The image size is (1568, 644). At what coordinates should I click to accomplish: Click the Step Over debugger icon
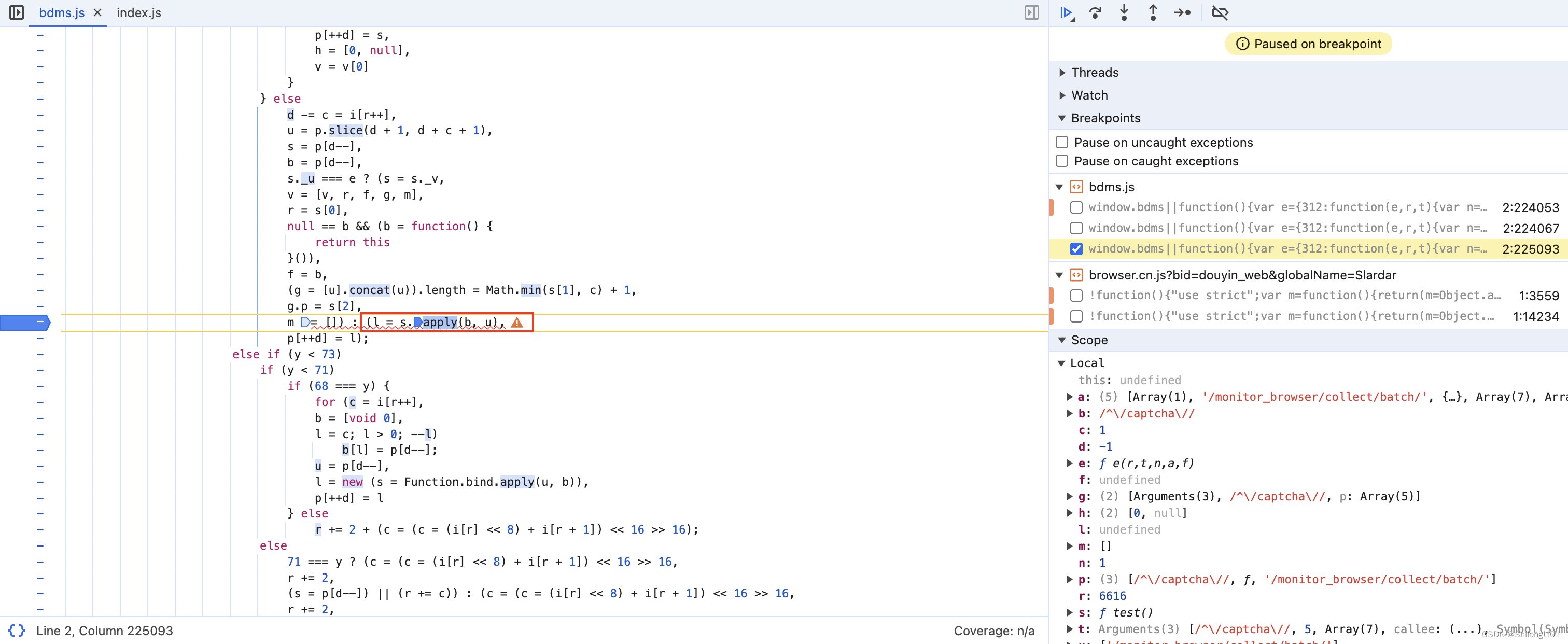click(1095, 12)
